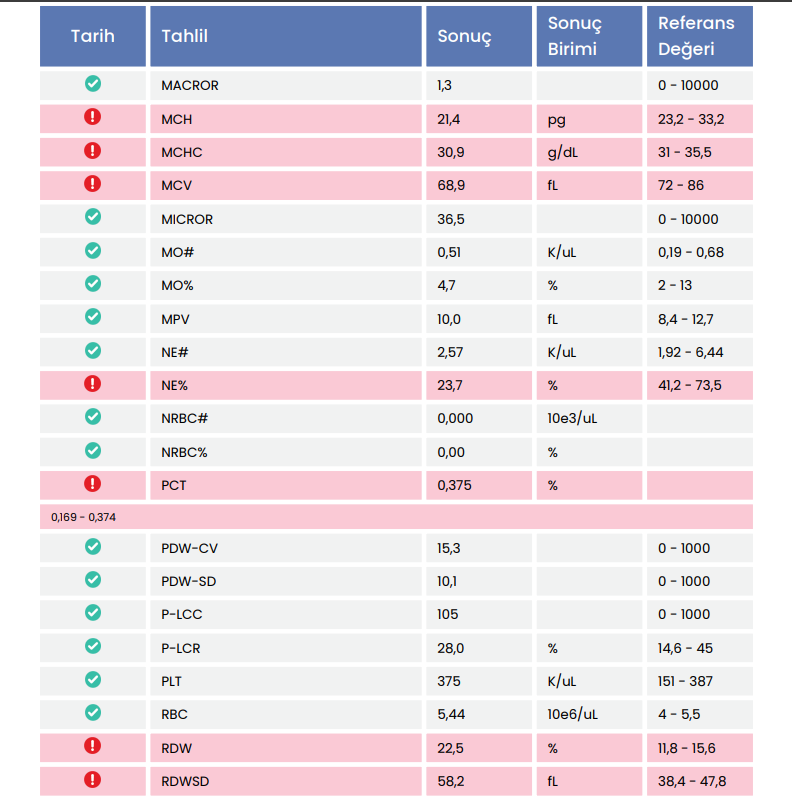The width and height of the screenshot is (792, 796).
Task: Click the Tahlil column header
Action: (x=185, y=36)
